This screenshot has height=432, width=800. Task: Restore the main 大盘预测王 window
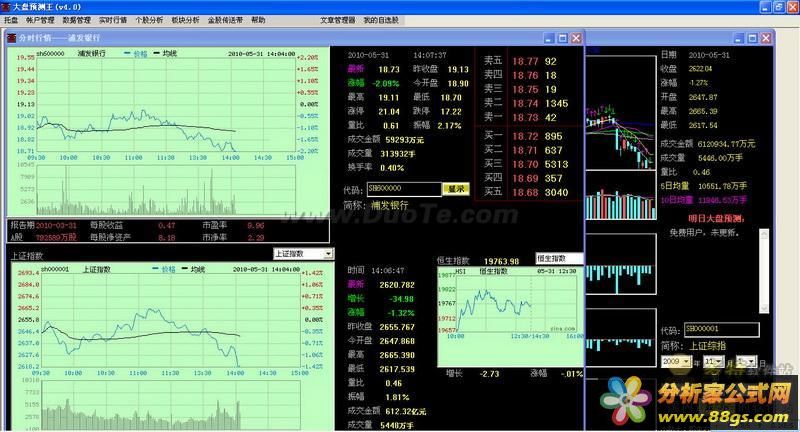[779, 7]
